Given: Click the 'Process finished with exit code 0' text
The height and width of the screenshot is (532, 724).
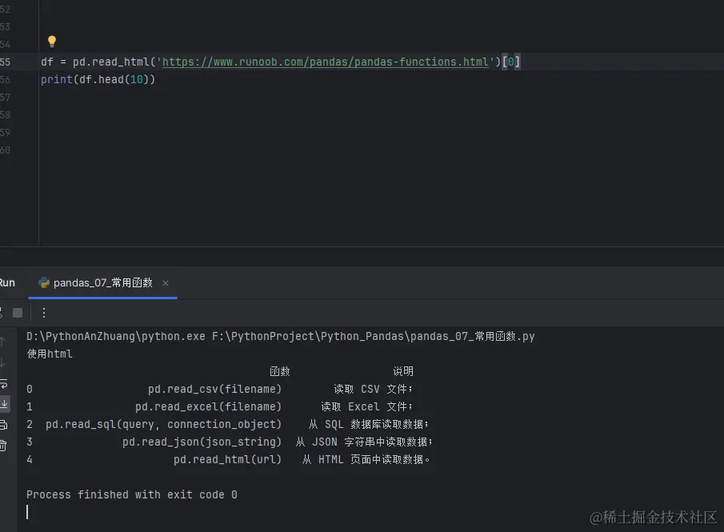Looking at the screenshot, I should coord(131,495).
